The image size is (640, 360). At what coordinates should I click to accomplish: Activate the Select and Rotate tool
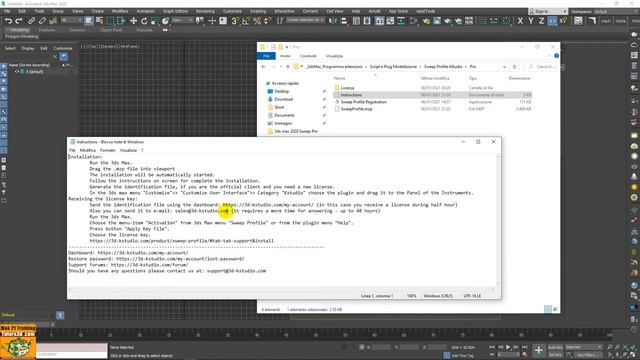[144, 21]
